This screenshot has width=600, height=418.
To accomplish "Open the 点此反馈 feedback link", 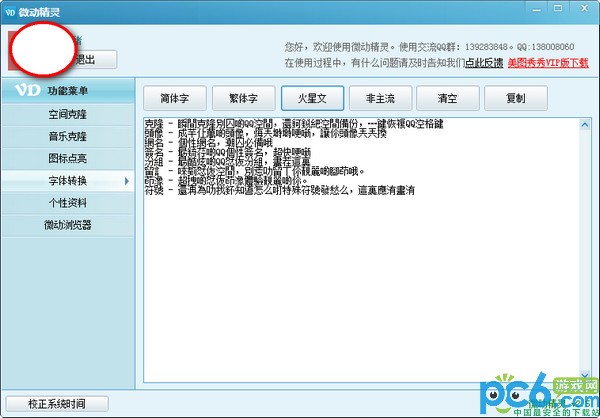I will pos(484,63).
